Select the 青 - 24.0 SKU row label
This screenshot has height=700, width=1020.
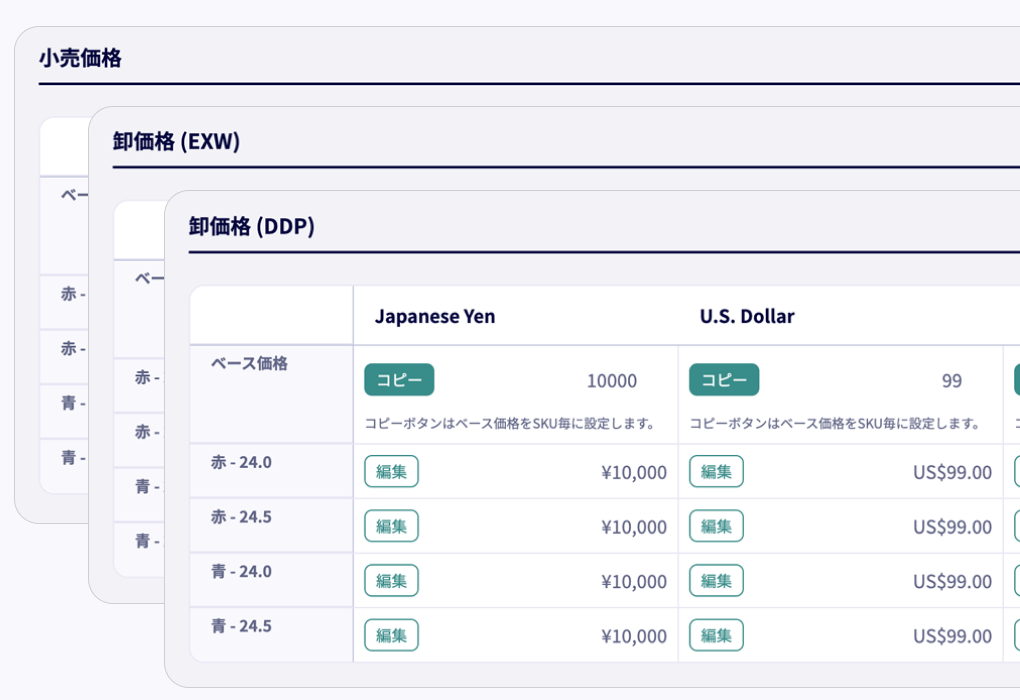[x=241, y=571]
